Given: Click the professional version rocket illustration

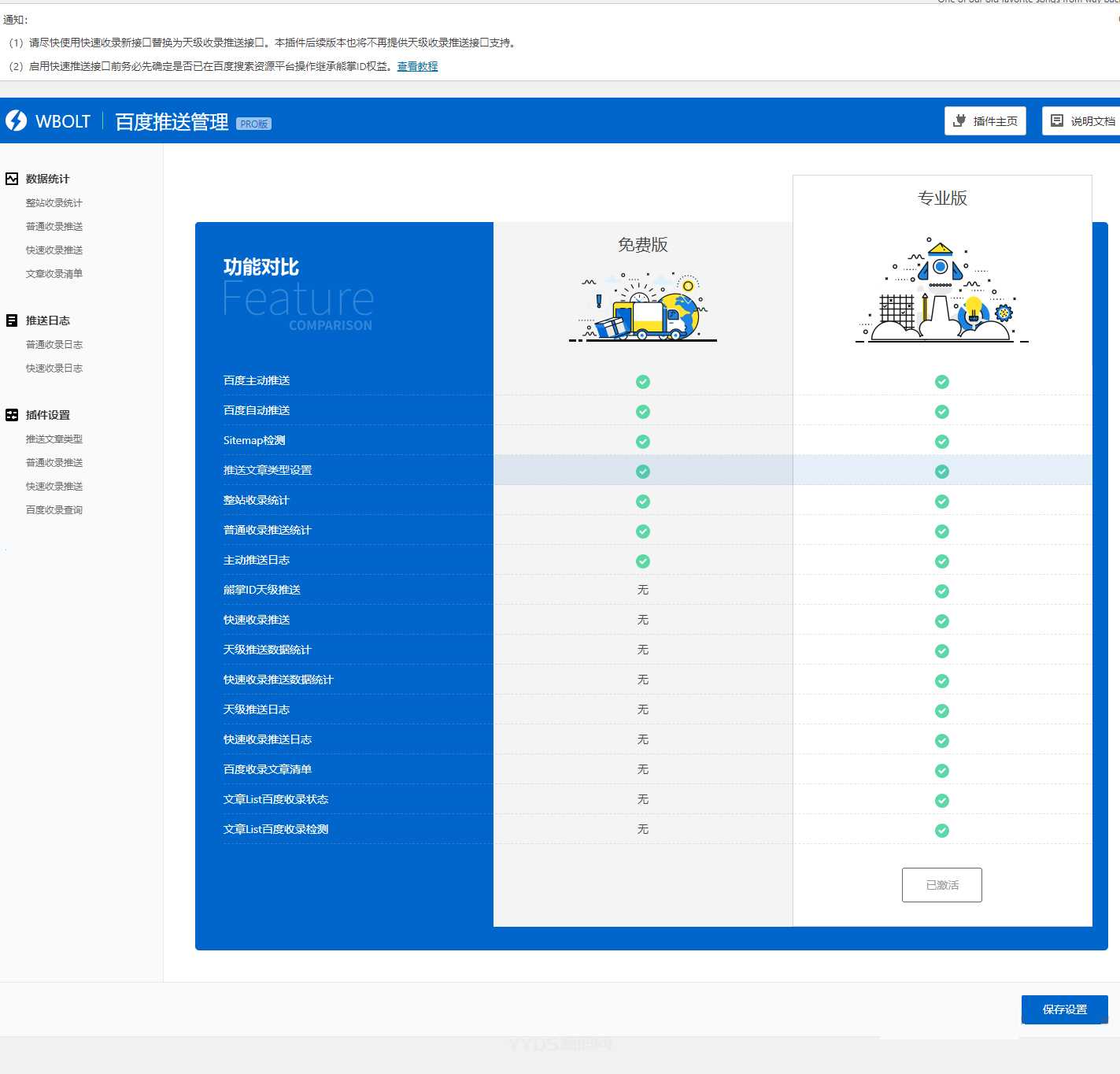Looking at the screenshot, I should click(941, 291).
